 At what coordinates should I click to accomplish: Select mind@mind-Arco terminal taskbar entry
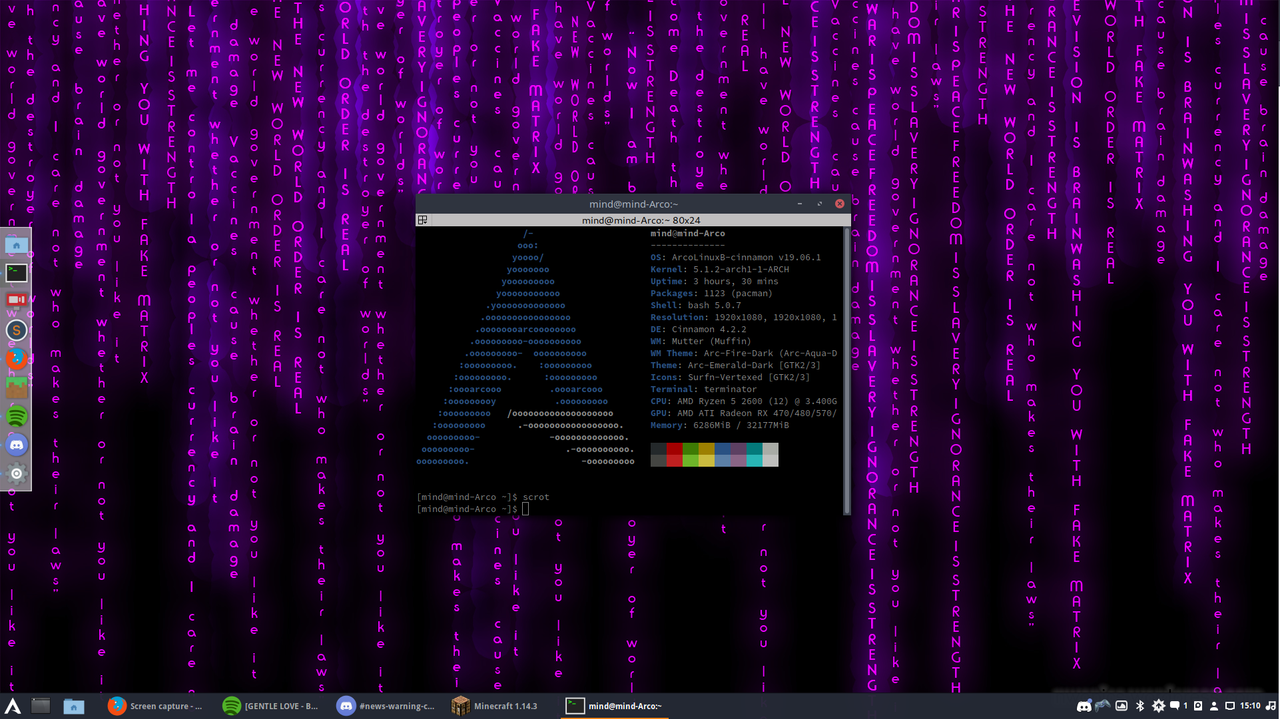615,706
